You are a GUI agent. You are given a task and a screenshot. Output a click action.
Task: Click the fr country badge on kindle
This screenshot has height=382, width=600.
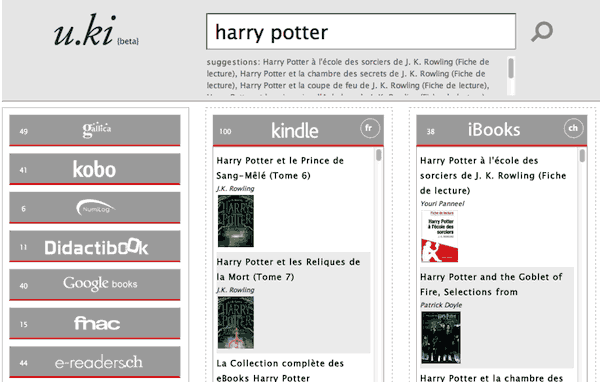pyautogui.click(x=370, y=128)
